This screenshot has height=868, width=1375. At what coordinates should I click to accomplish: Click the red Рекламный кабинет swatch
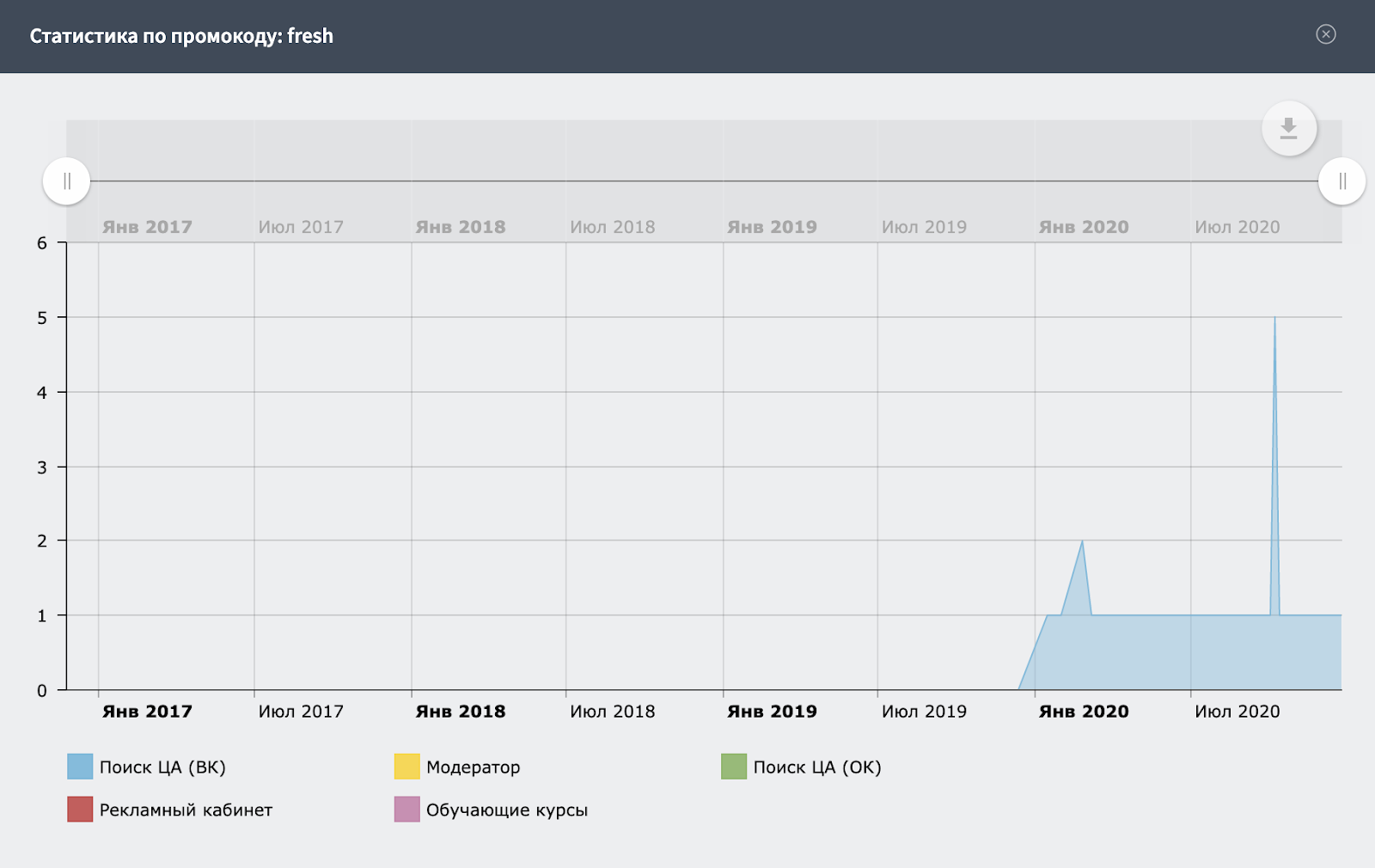(x=80, y=809)
